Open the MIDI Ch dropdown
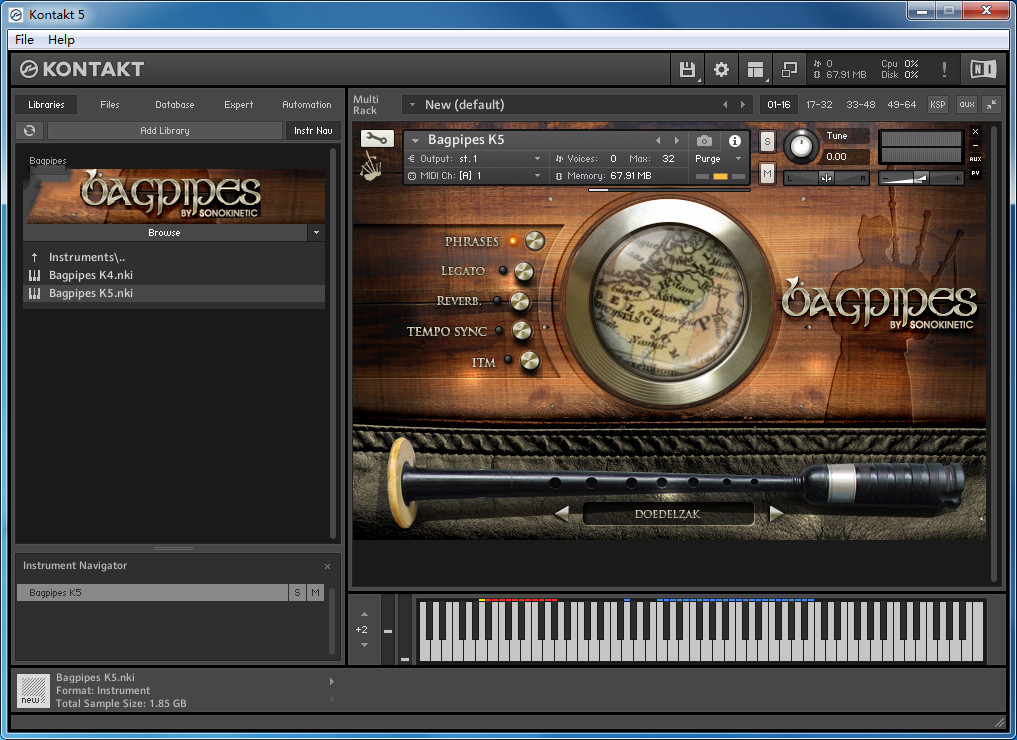Screen dimensions: 1017x740 [537, 176]
